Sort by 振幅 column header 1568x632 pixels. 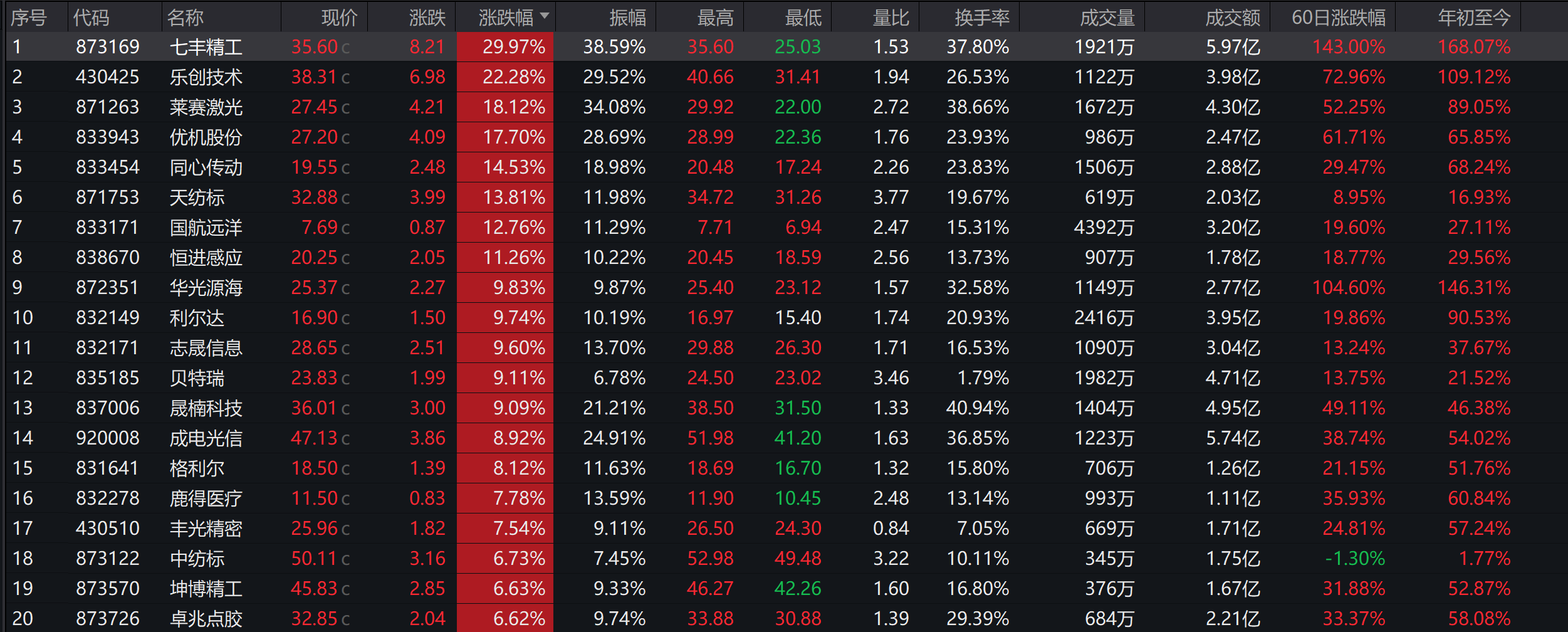(628, 18)
